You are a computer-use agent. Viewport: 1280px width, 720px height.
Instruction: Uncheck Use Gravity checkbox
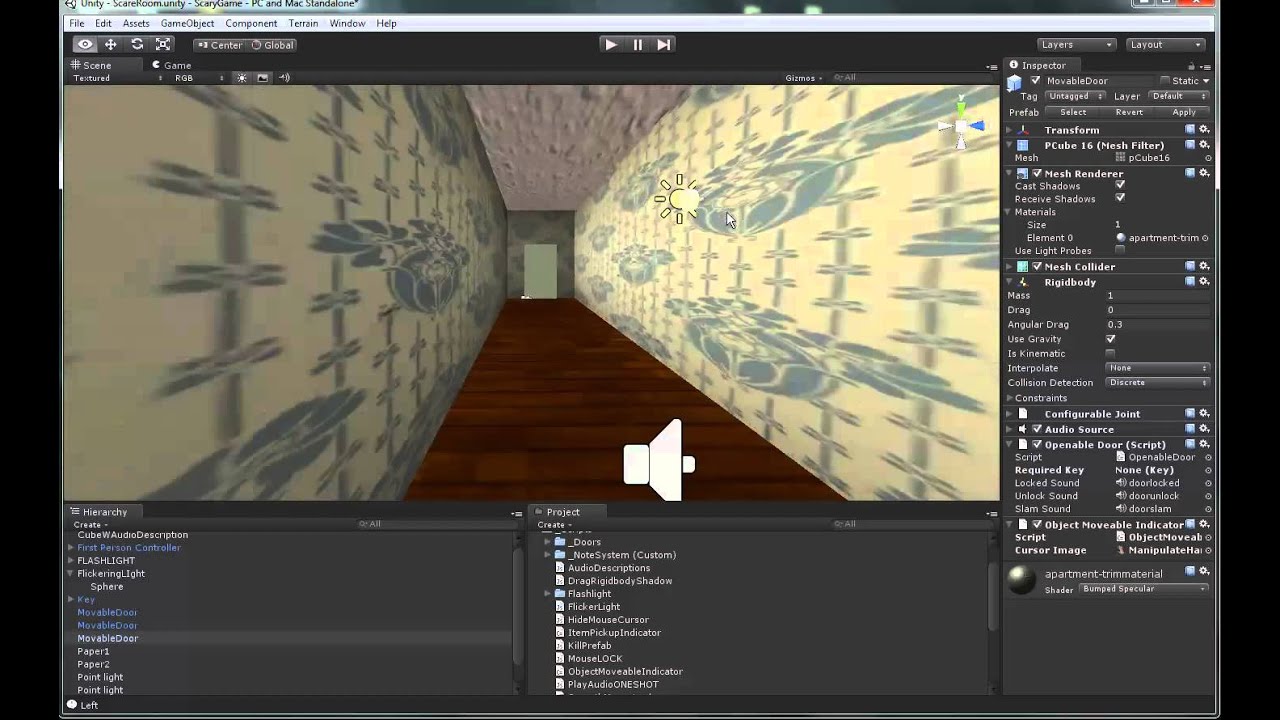pos(1110,339)
